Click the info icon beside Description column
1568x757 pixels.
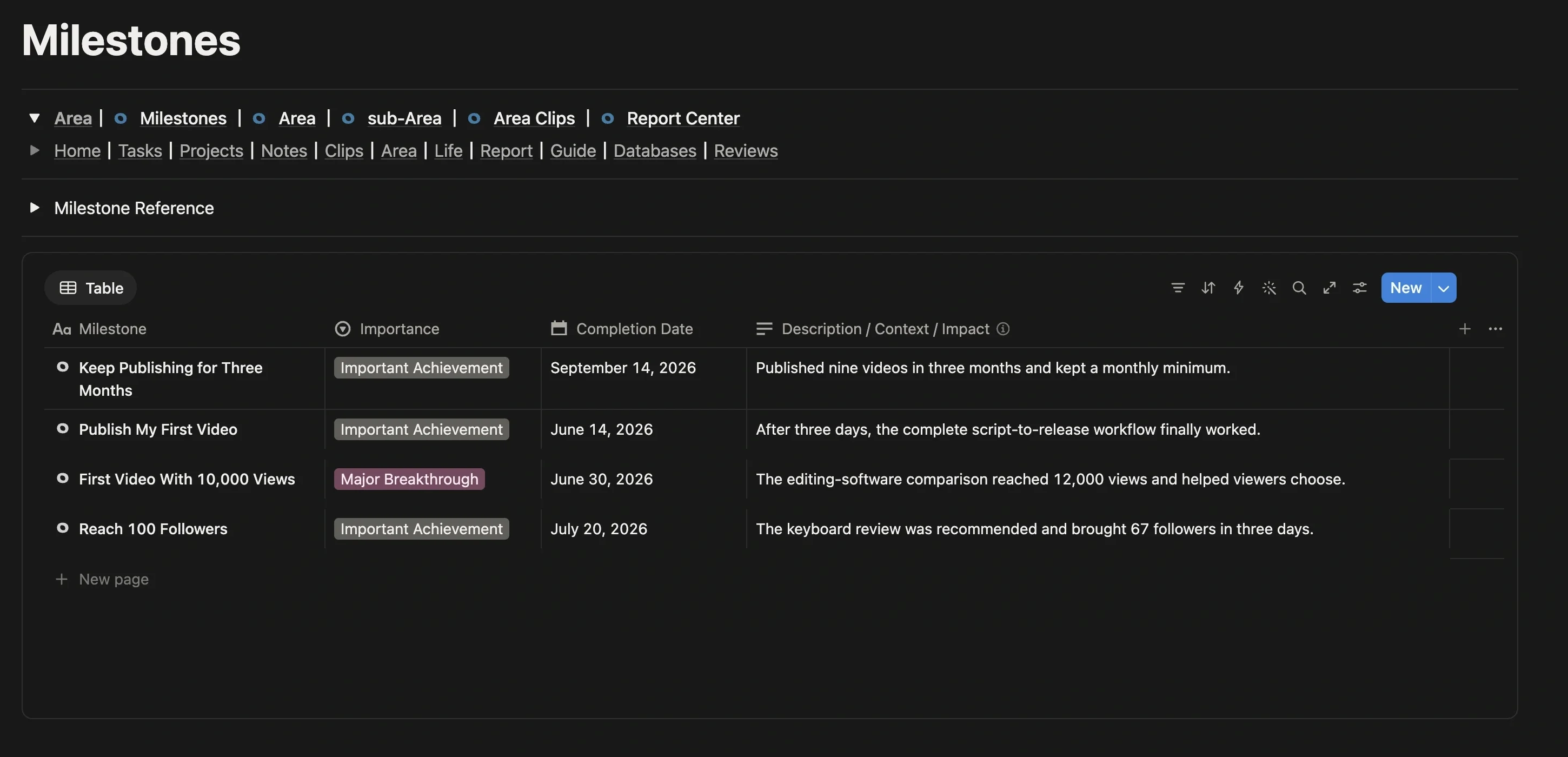coord(1003,329)
